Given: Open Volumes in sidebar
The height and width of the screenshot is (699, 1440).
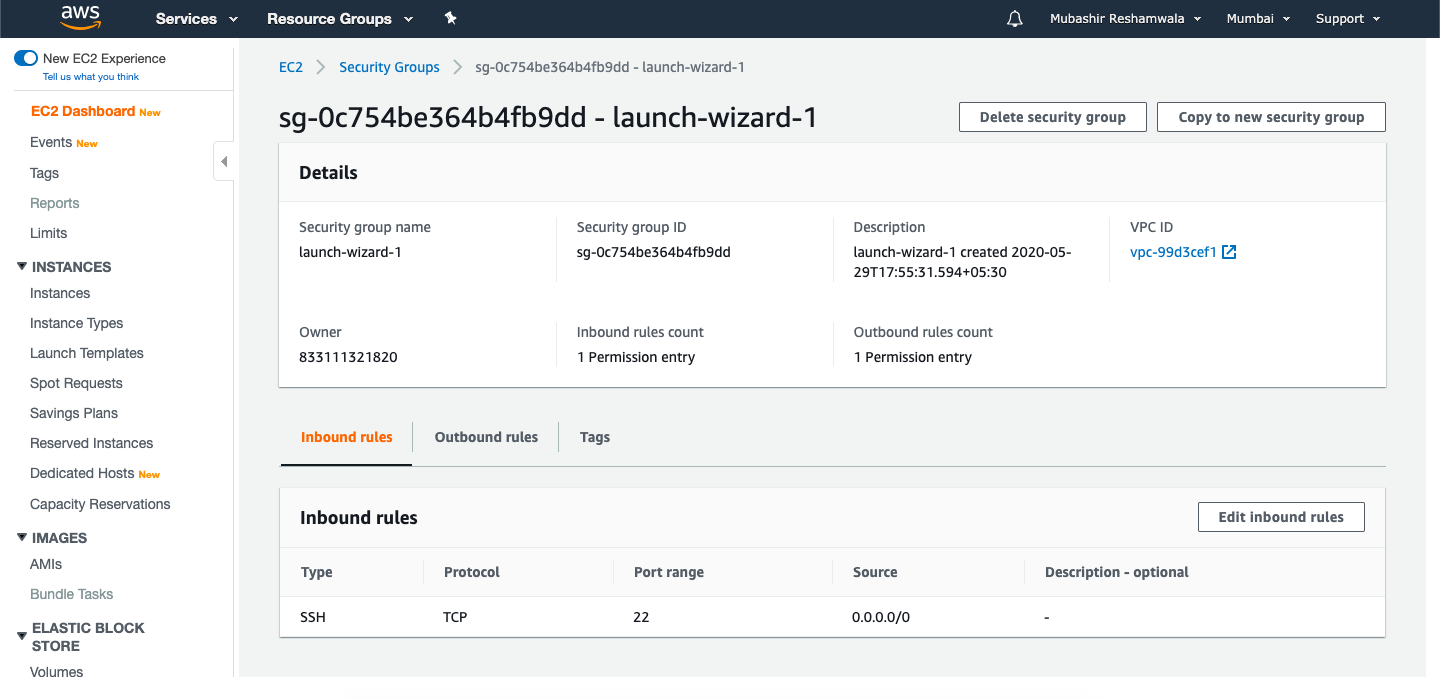Looking at the screenshot, I should point(57,672).
